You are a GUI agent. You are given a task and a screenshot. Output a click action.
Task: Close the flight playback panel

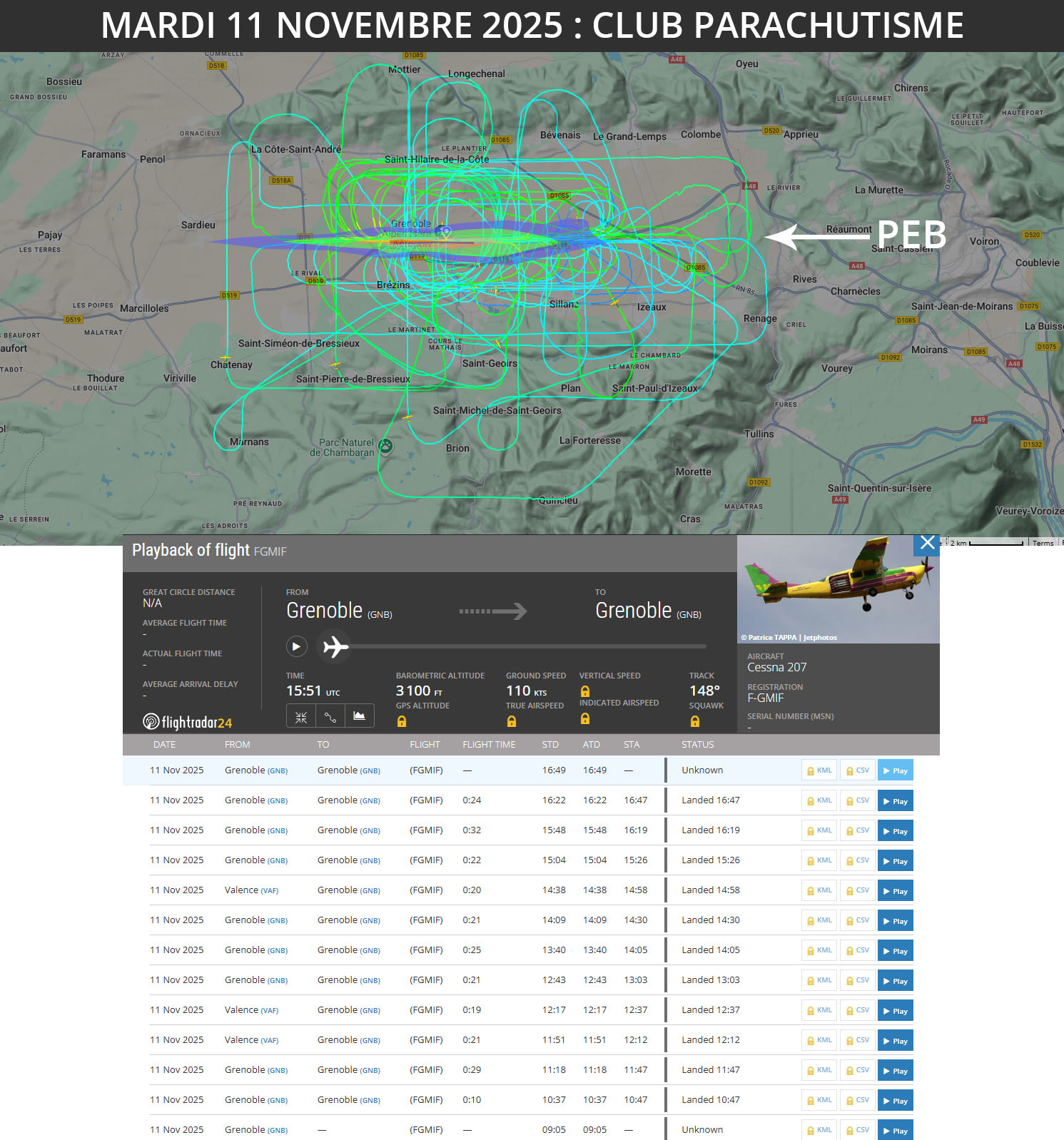pyautogui.click(x=926, y=544)
